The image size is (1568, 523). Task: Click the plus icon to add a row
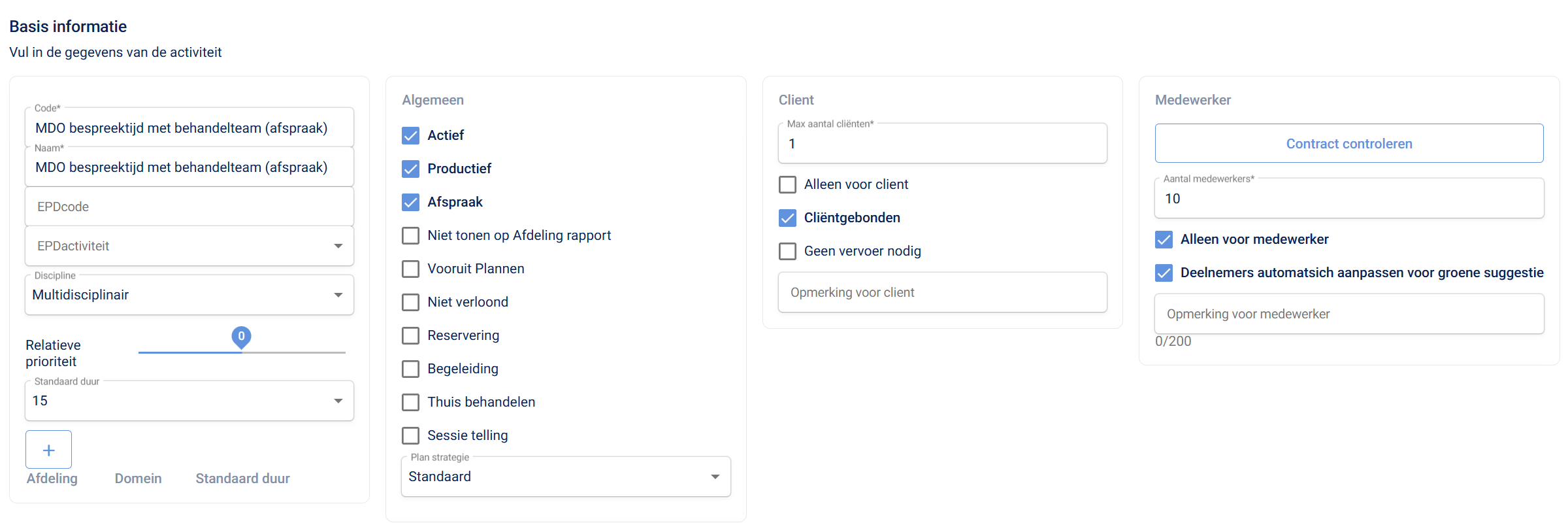48,450
